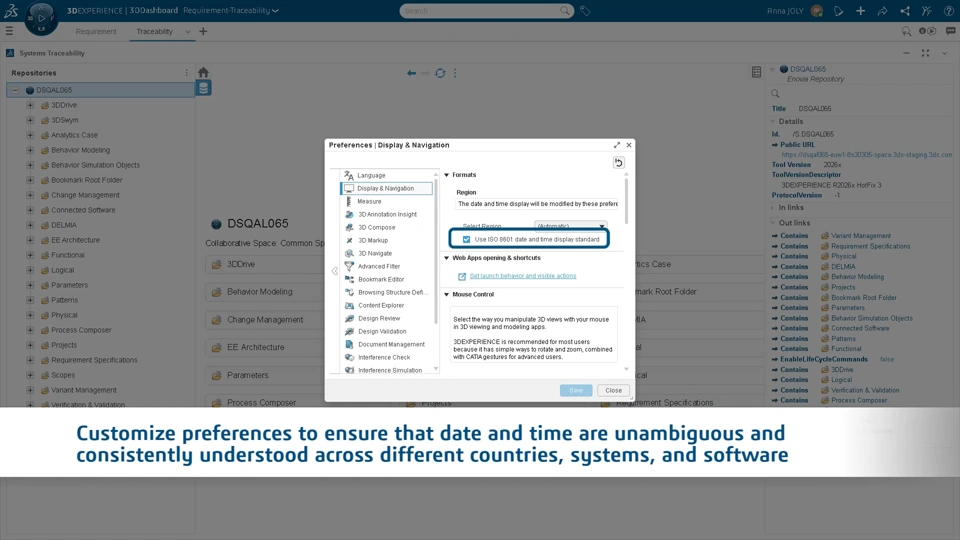Screen dimensions: 960x540
Task: Select Display & Navigation category
Action: [x=386, y=189]
